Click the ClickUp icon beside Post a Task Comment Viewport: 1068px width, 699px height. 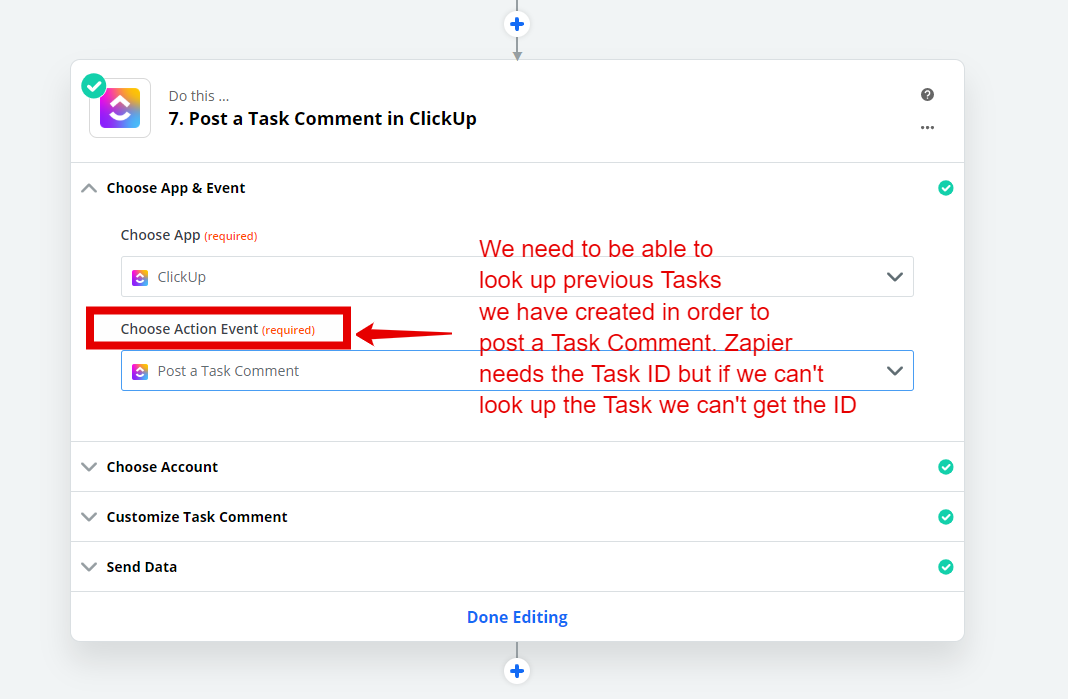point(140,371)
